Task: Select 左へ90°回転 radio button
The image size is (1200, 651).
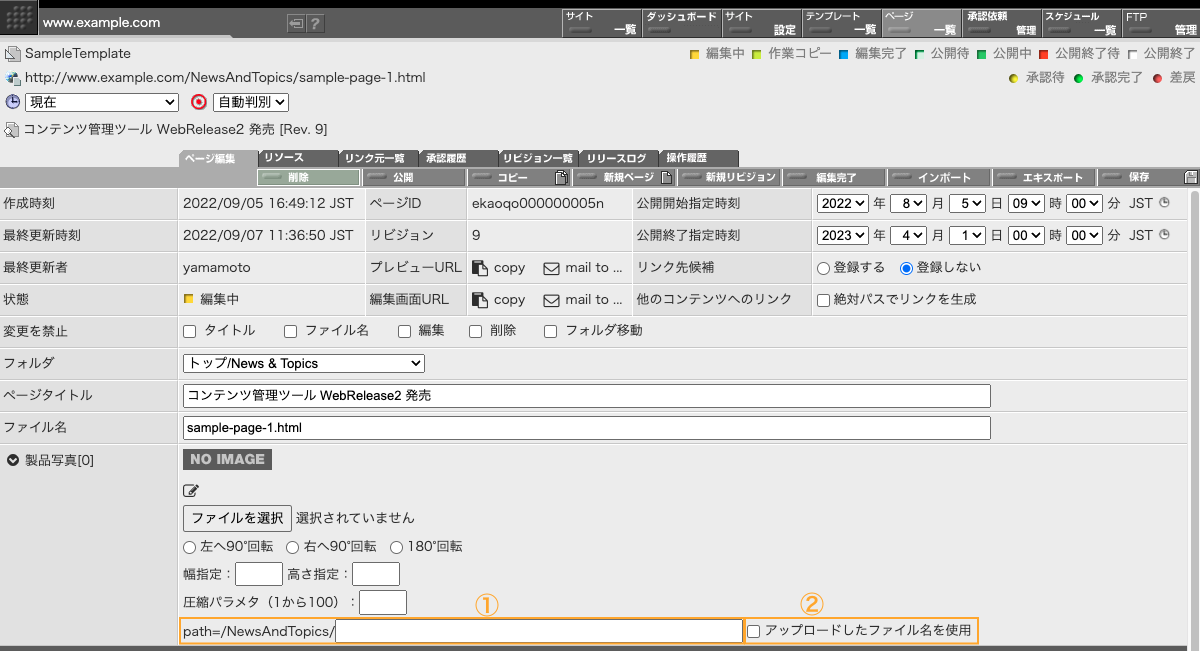Action: pyautogui.click(x=189, y=547)
